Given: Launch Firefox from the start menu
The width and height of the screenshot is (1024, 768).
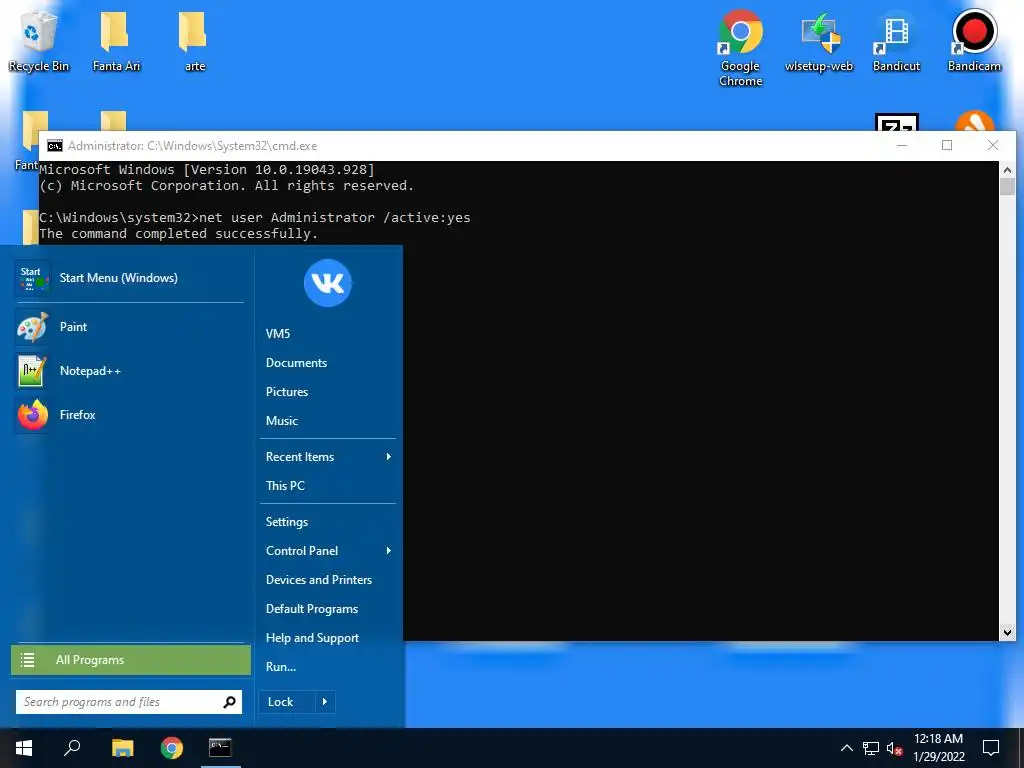Looking at the screenshot, I should (x=129, y=415).
